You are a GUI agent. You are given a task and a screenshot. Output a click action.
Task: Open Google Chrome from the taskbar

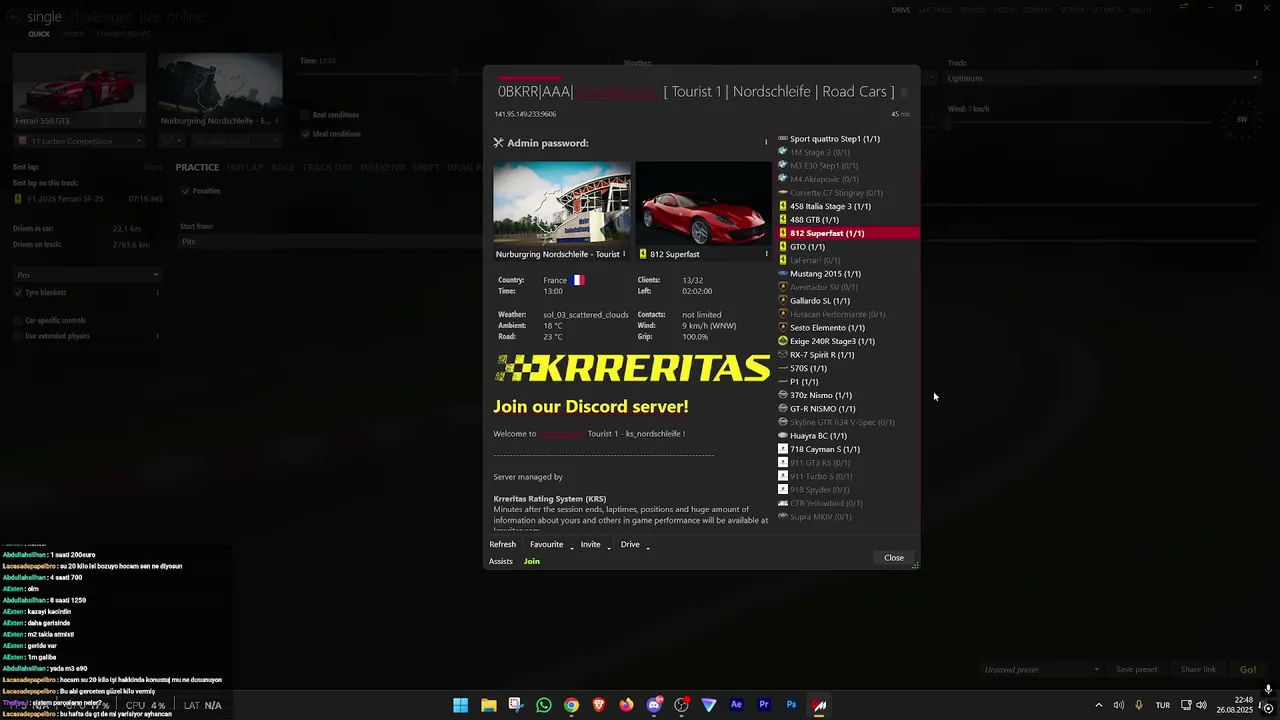(x=571, y=705)
